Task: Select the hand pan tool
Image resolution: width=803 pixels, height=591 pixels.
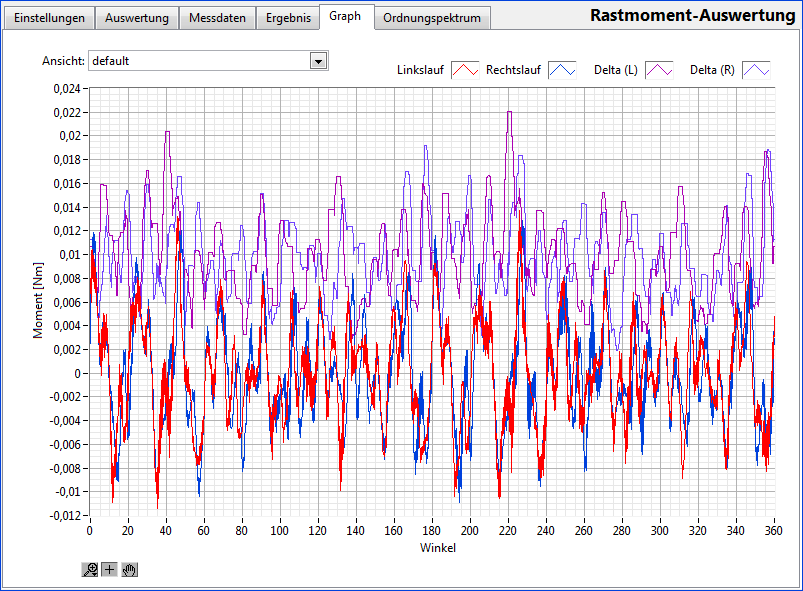Action: tap(130, 569)
